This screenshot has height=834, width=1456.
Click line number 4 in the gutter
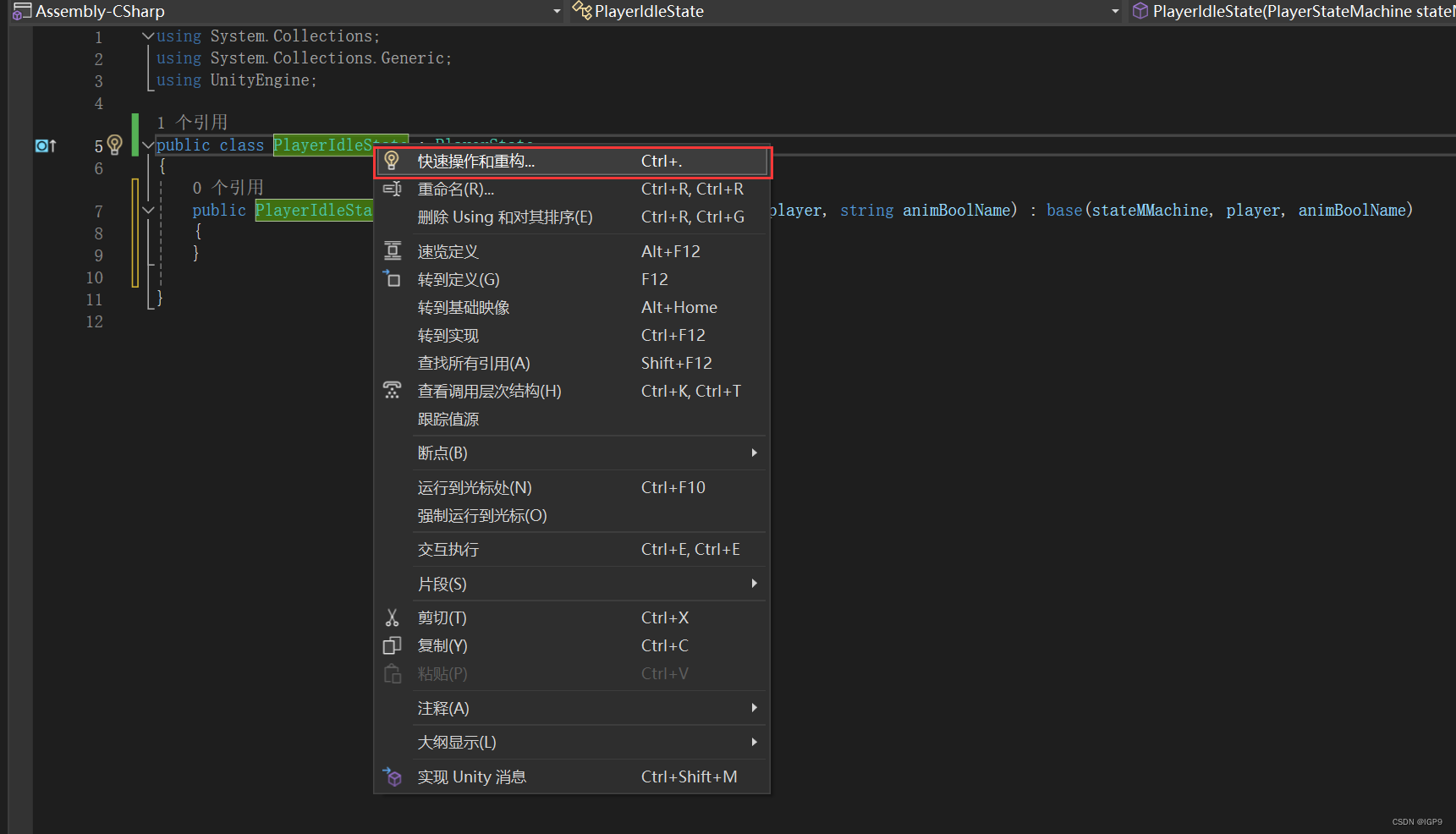98,103
